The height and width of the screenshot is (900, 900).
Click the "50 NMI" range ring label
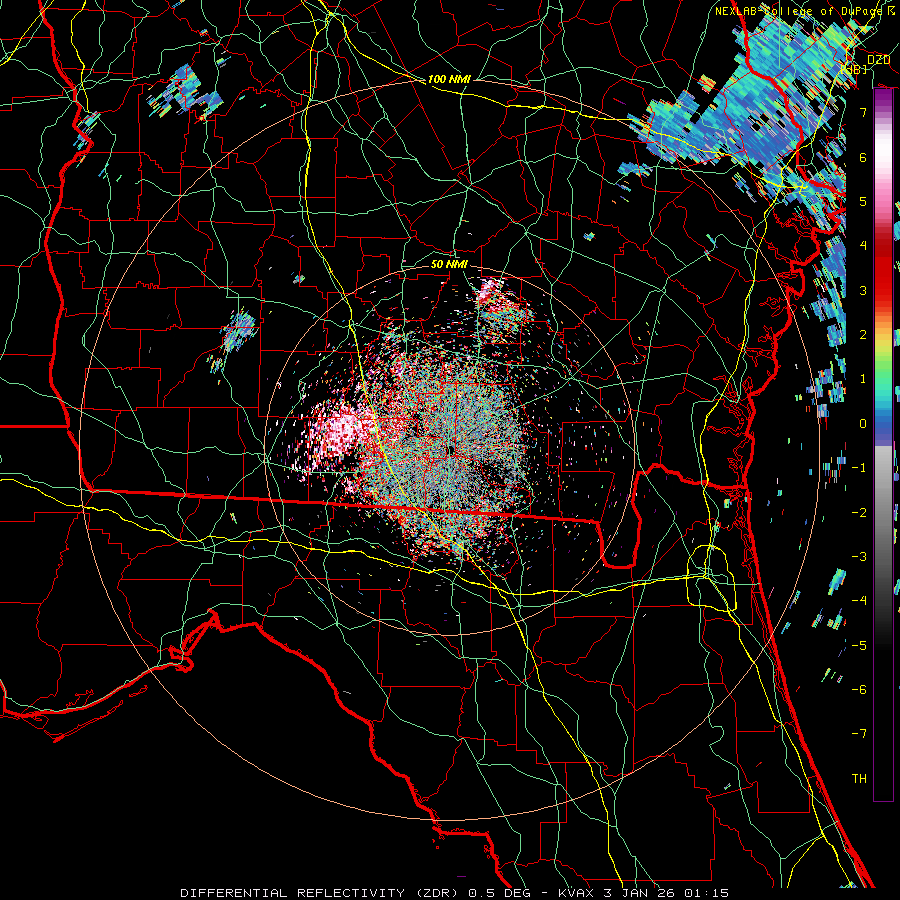click(x=449, y=264)
